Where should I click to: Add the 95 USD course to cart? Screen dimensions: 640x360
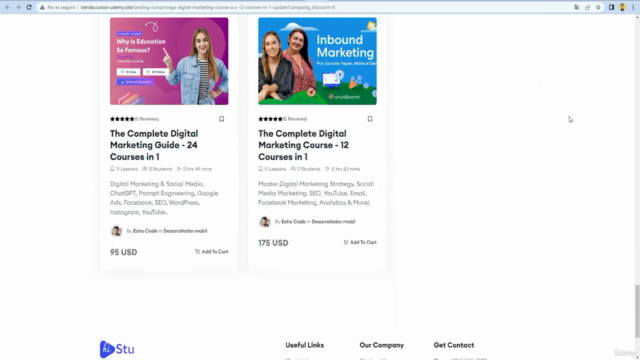pos(211,252)
